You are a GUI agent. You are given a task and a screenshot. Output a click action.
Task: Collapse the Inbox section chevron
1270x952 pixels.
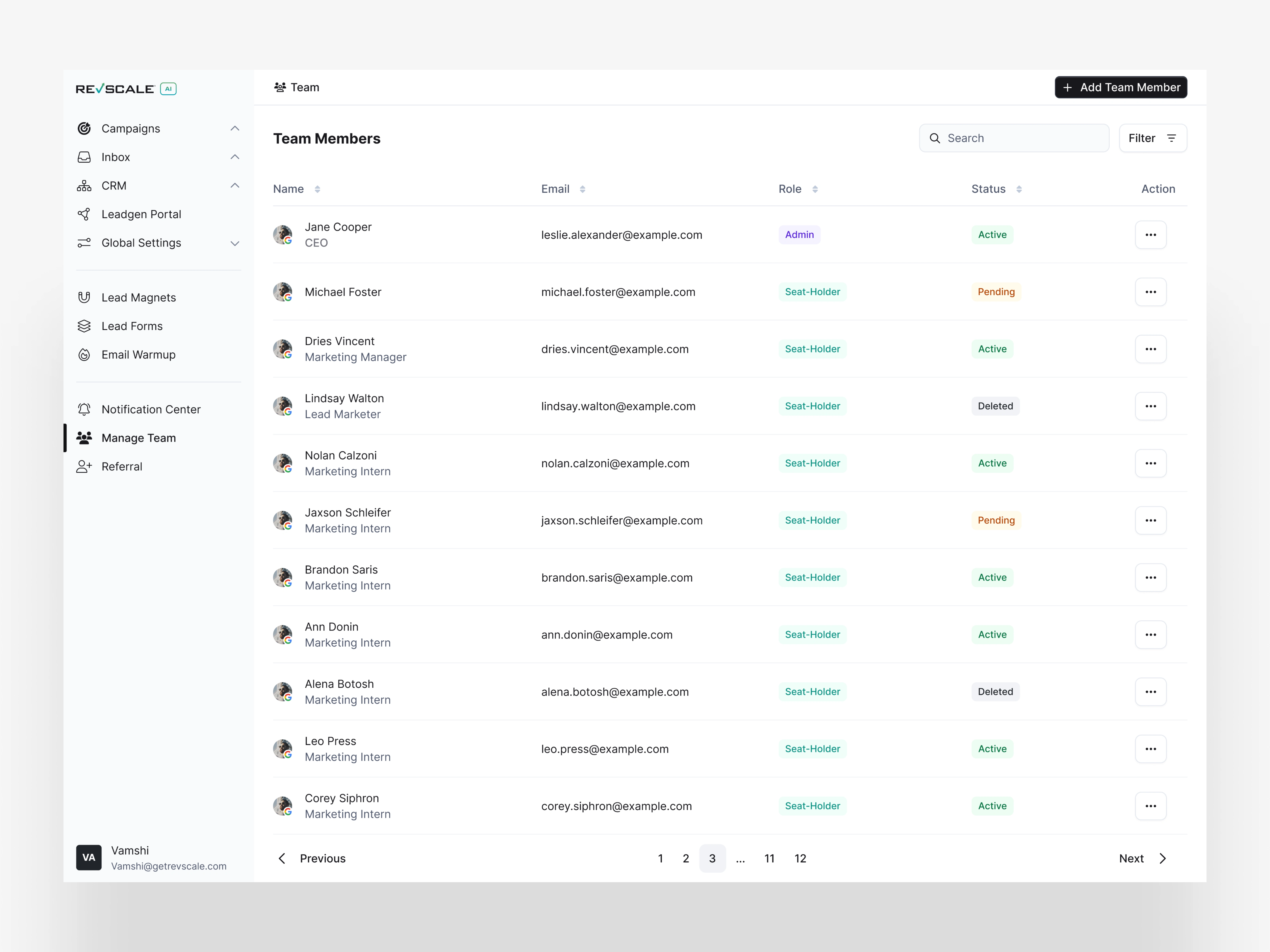(235, 157)
